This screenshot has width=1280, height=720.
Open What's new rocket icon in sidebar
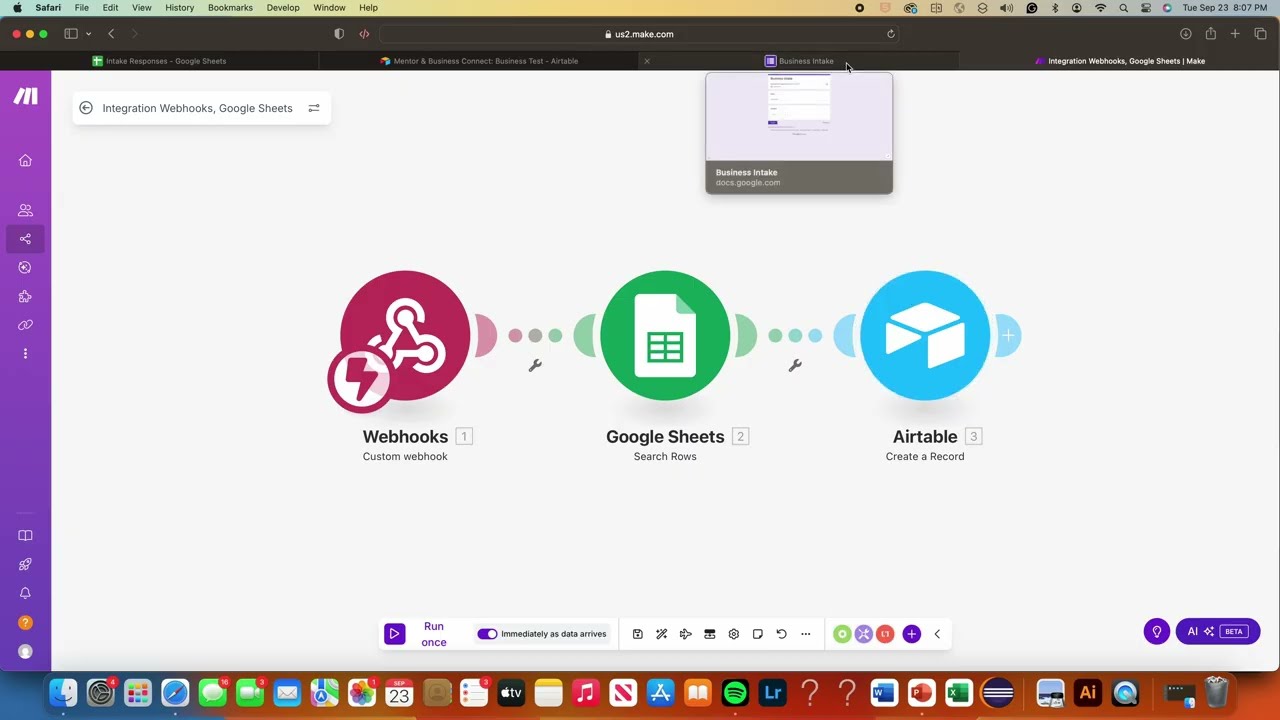(25, 565)
